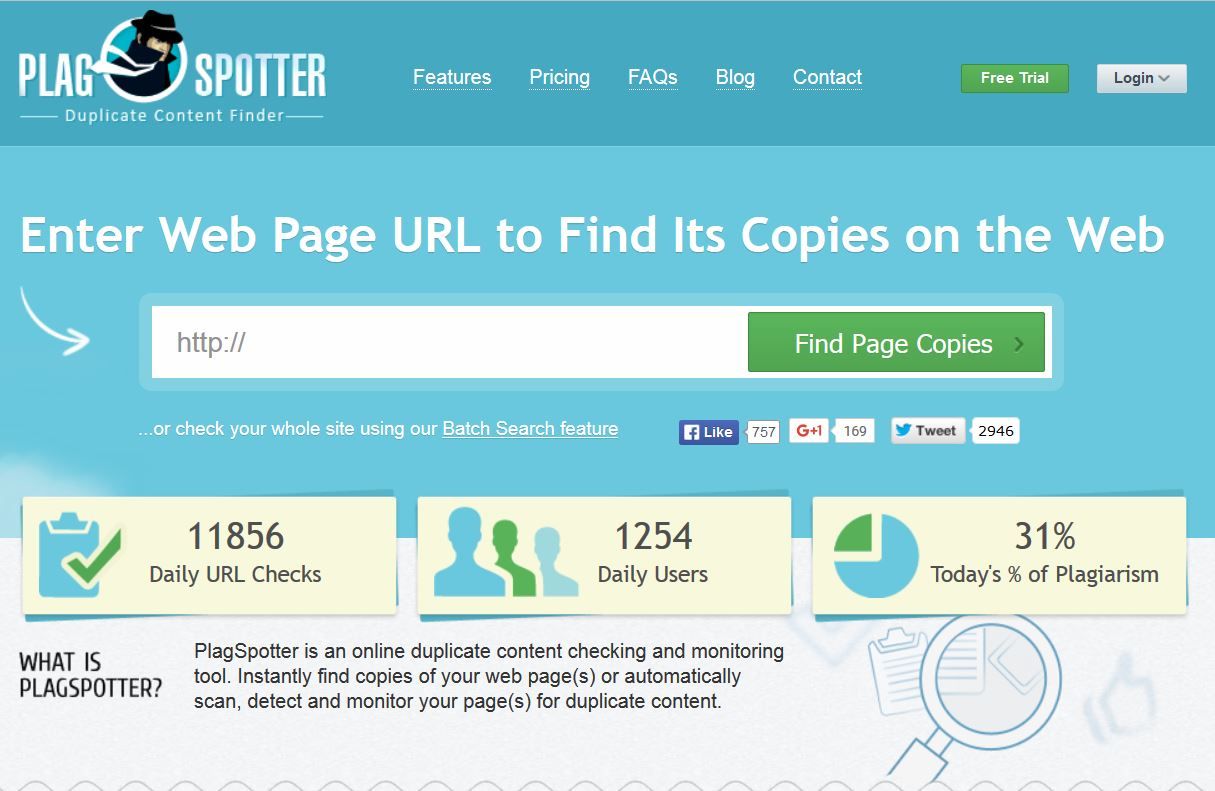Click the Duplicate Content Finder tagline
Image resolution: width=1215 pixels, height=791 pixels.
[175, 115]
